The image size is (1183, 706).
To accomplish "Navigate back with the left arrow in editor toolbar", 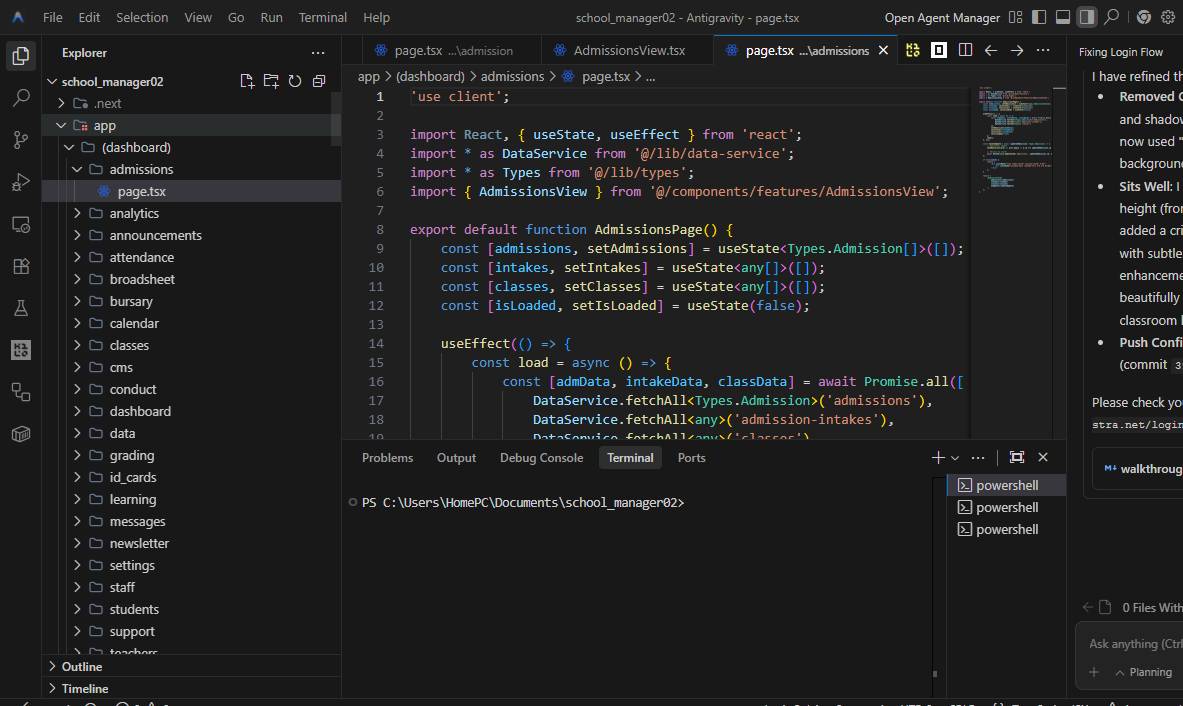I will (x=991, y=50).
